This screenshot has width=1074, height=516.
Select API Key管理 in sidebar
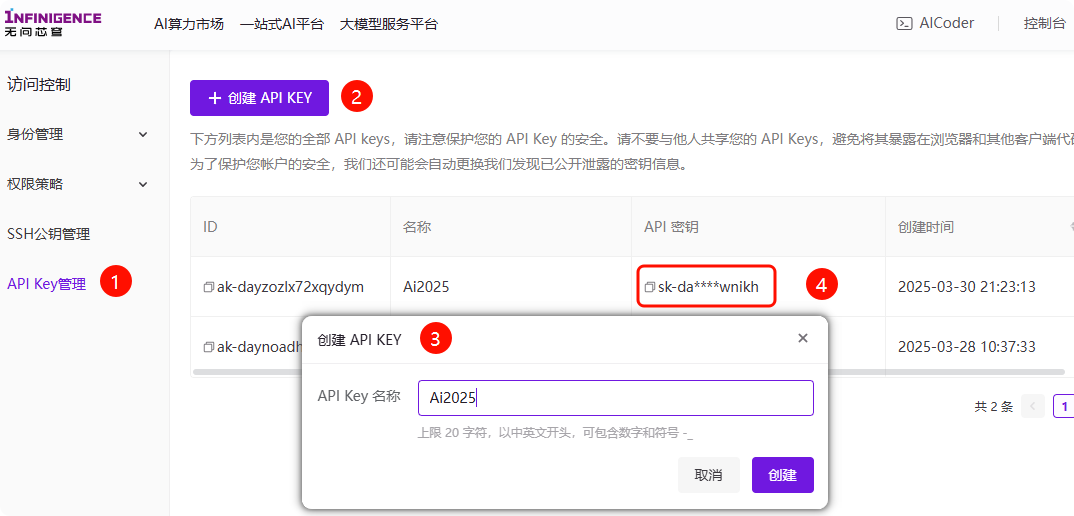[47, 284]
